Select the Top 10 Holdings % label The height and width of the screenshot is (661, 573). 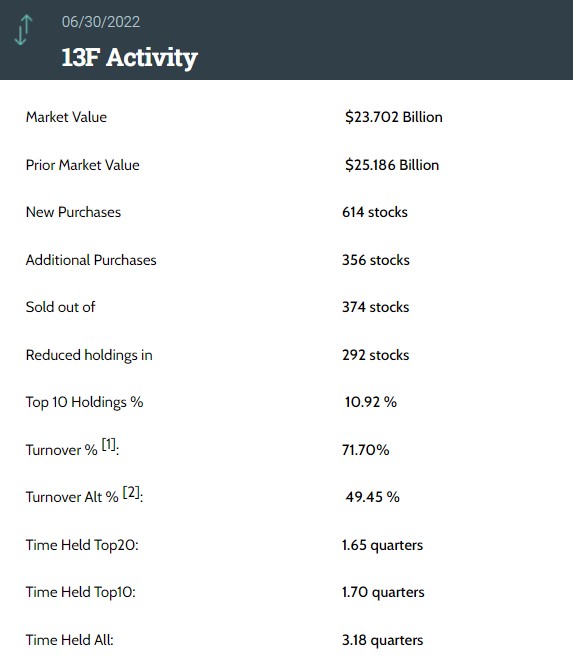tap(84, 402)
